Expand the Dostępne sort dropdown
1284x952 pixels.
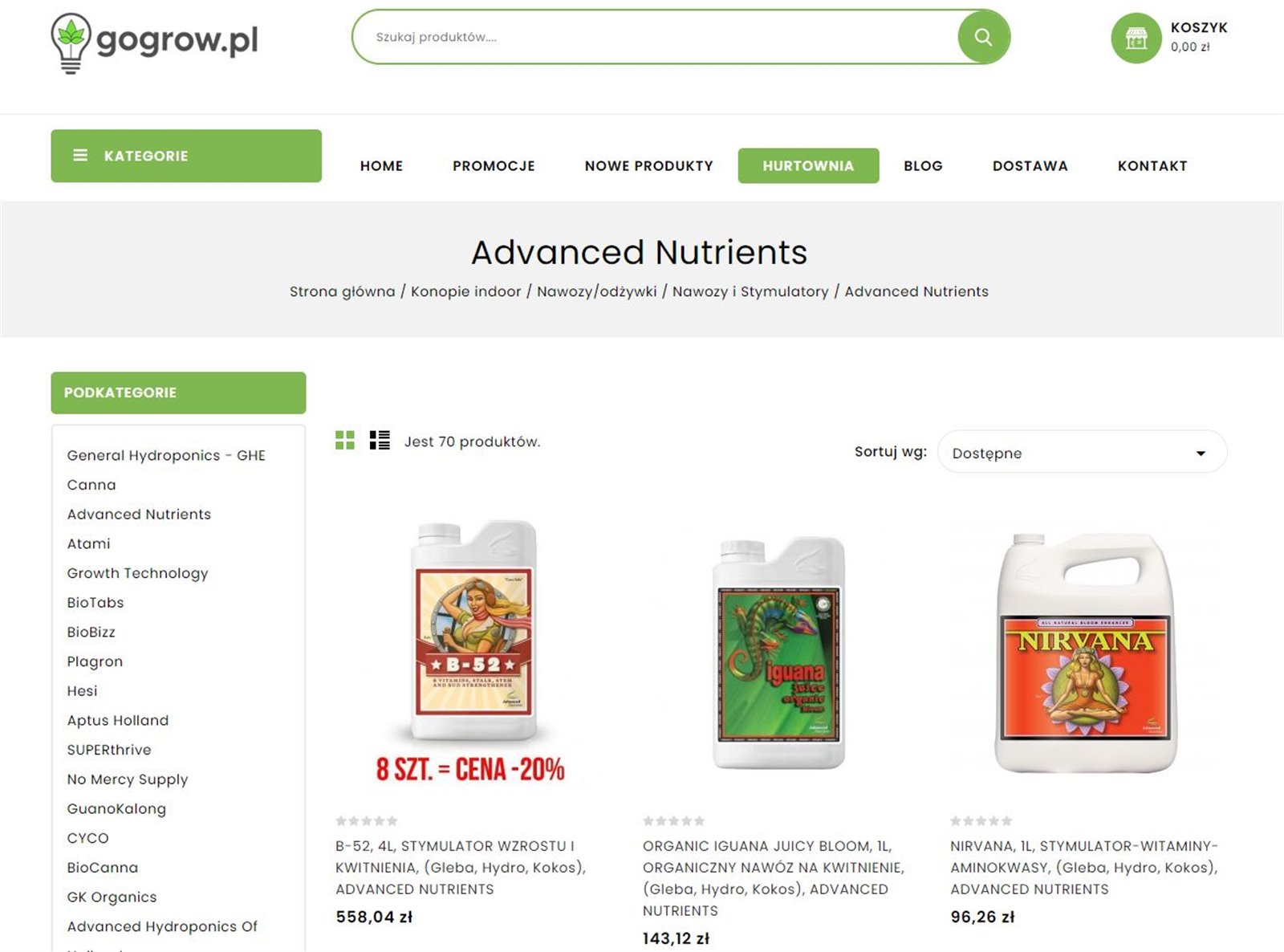pos(1082,452)
